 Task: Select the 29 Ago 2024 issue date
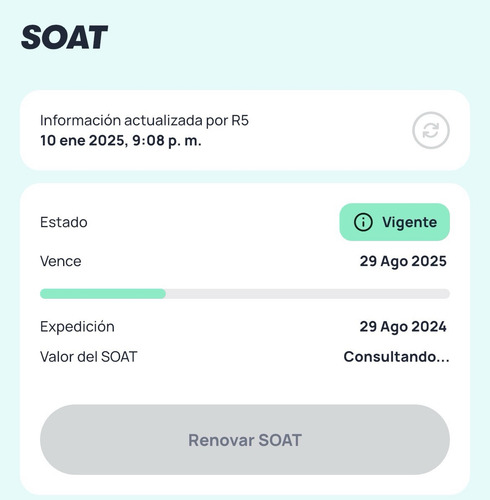pos(403,327)
